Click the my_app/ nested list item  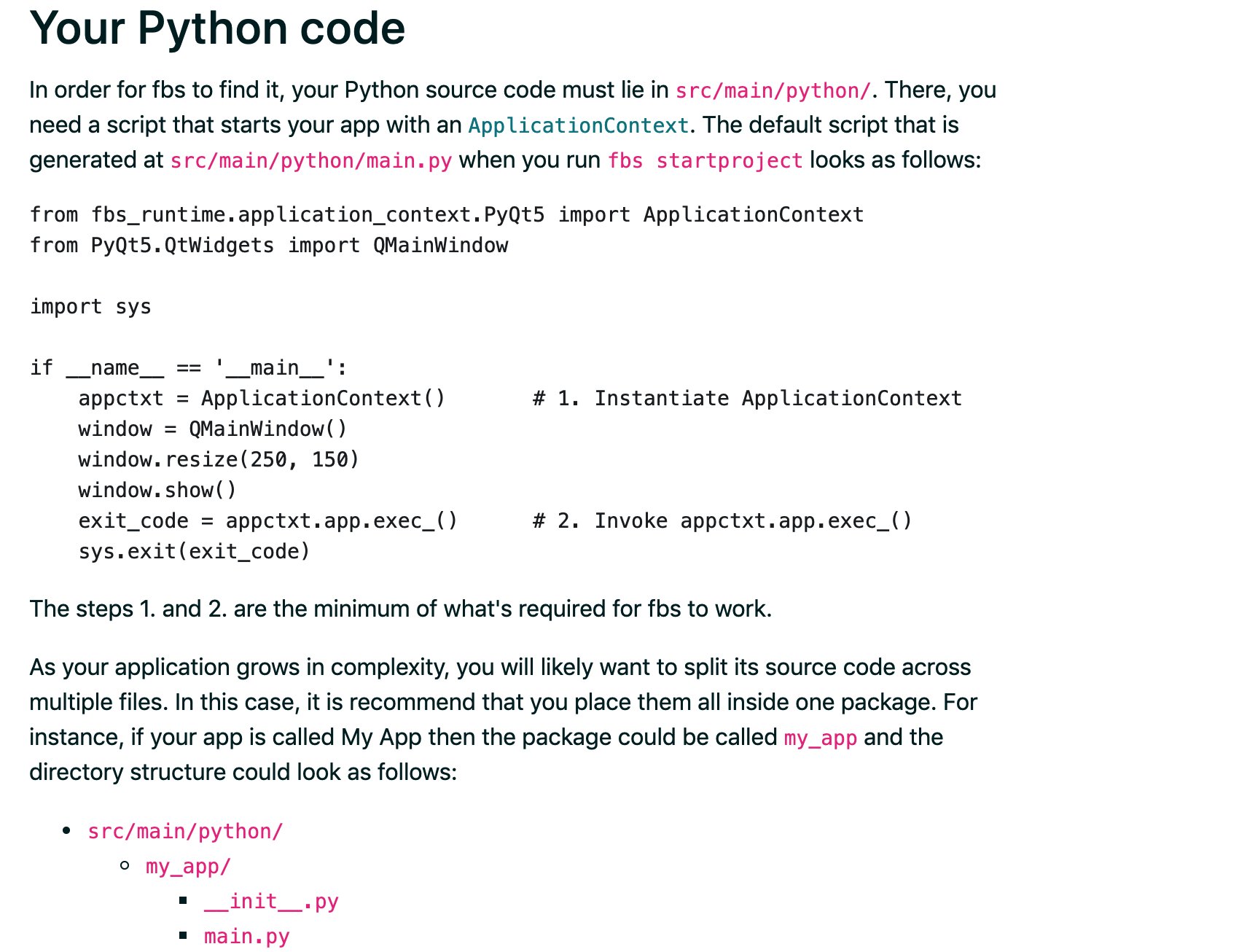pos(188,866)
